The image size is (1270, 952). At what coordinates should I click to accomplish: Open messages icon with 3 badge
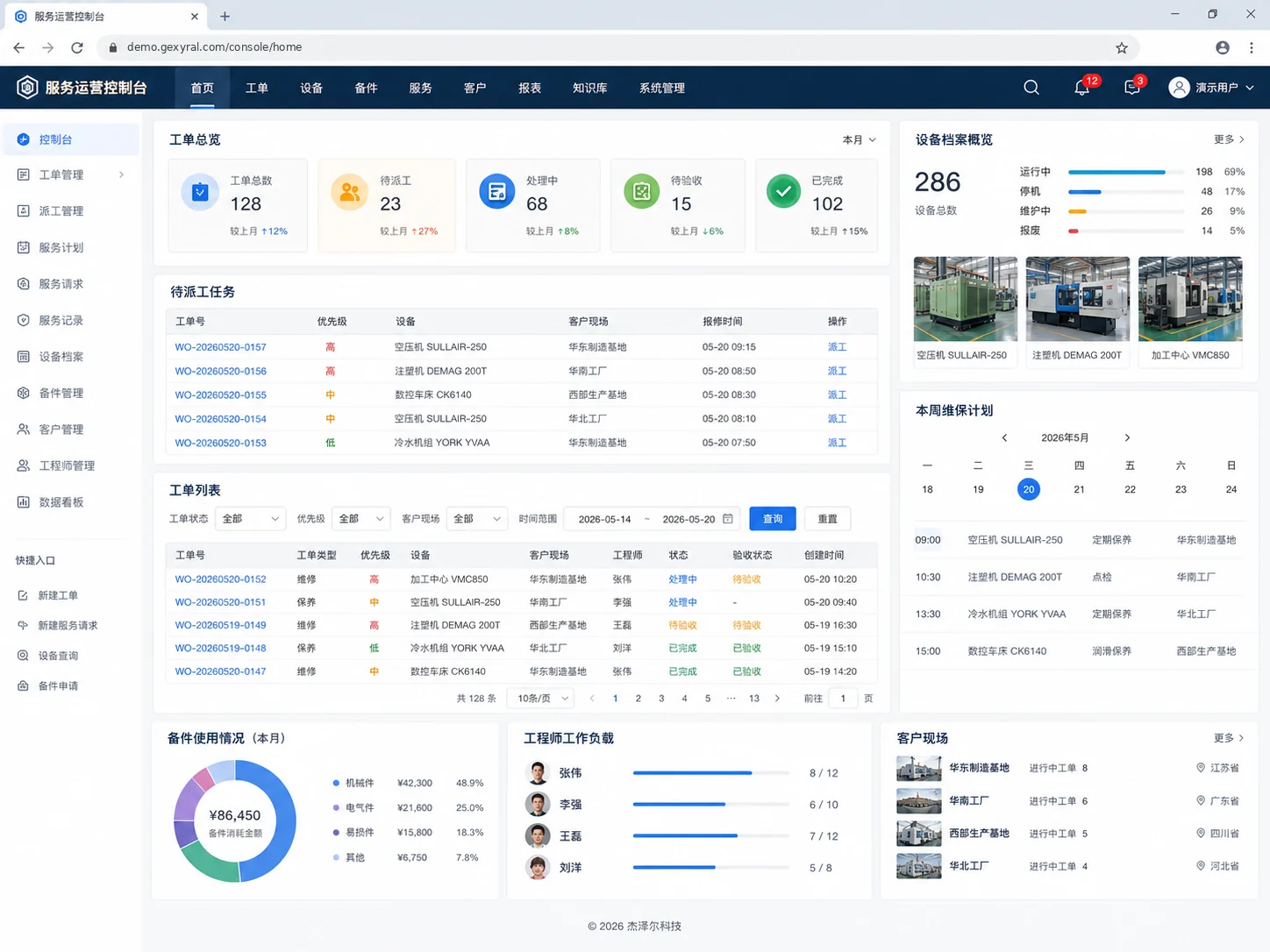tap(1132, 88)
